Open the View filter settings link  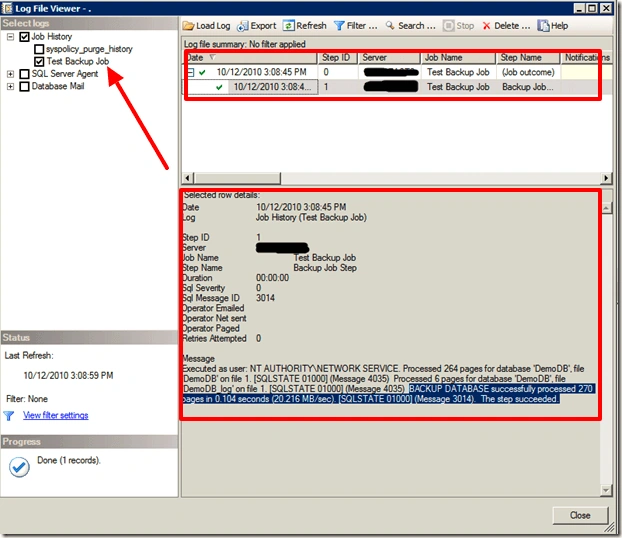point(56,415)
